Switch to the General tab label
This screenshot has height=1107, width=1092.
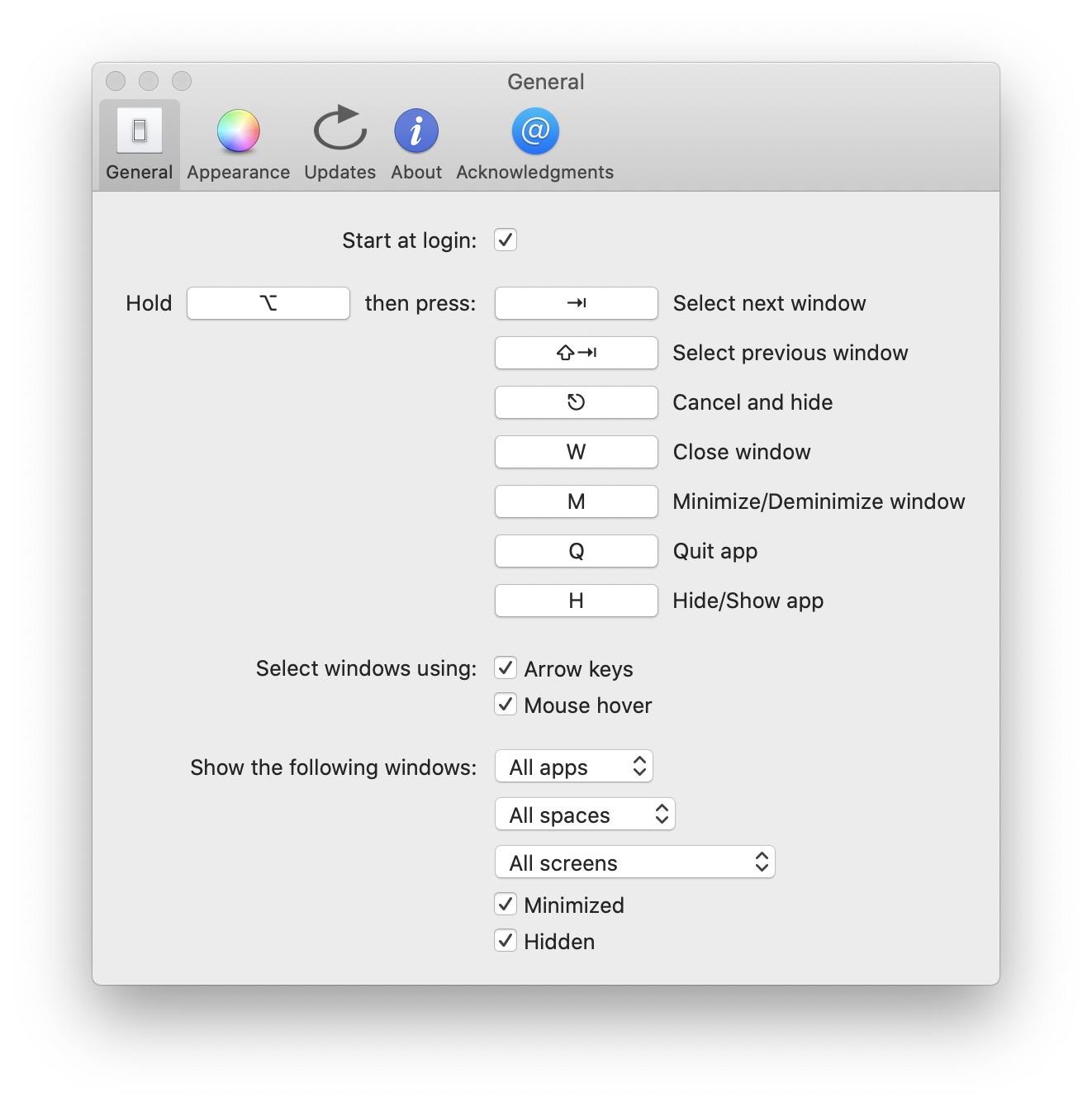(139, 172)
